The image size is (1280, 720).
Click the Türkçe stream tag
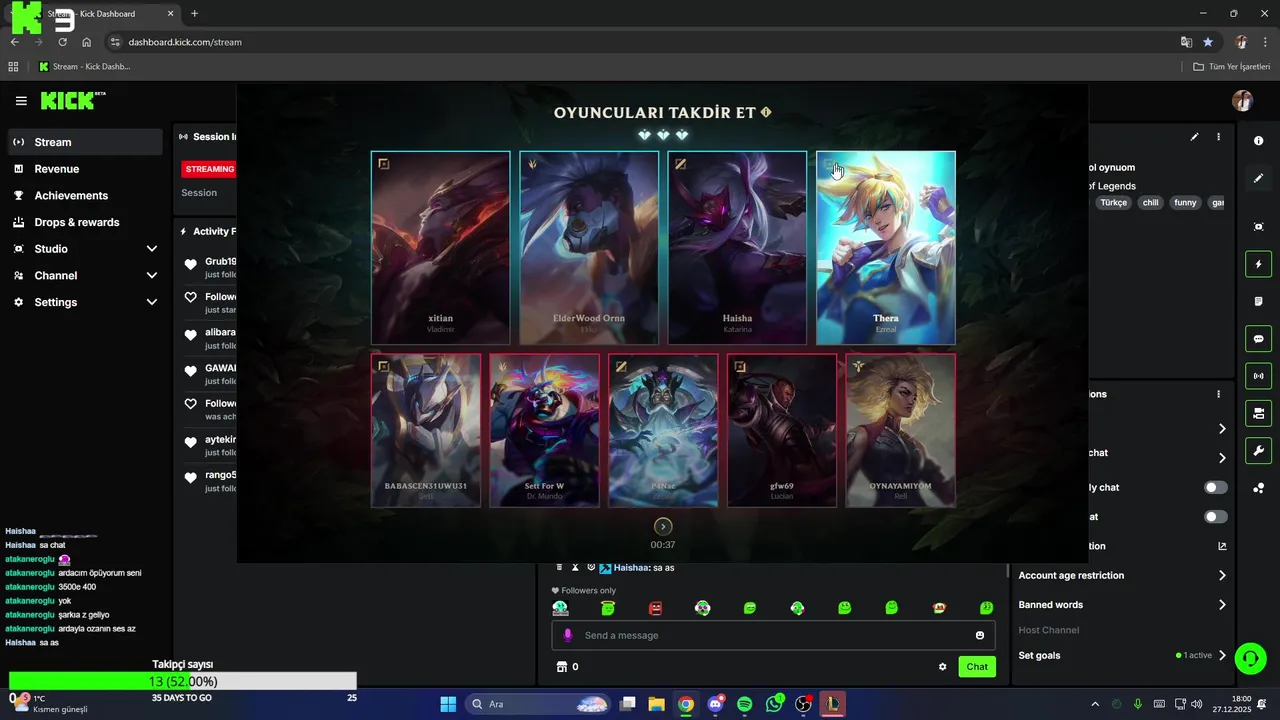pos(1113,202)
